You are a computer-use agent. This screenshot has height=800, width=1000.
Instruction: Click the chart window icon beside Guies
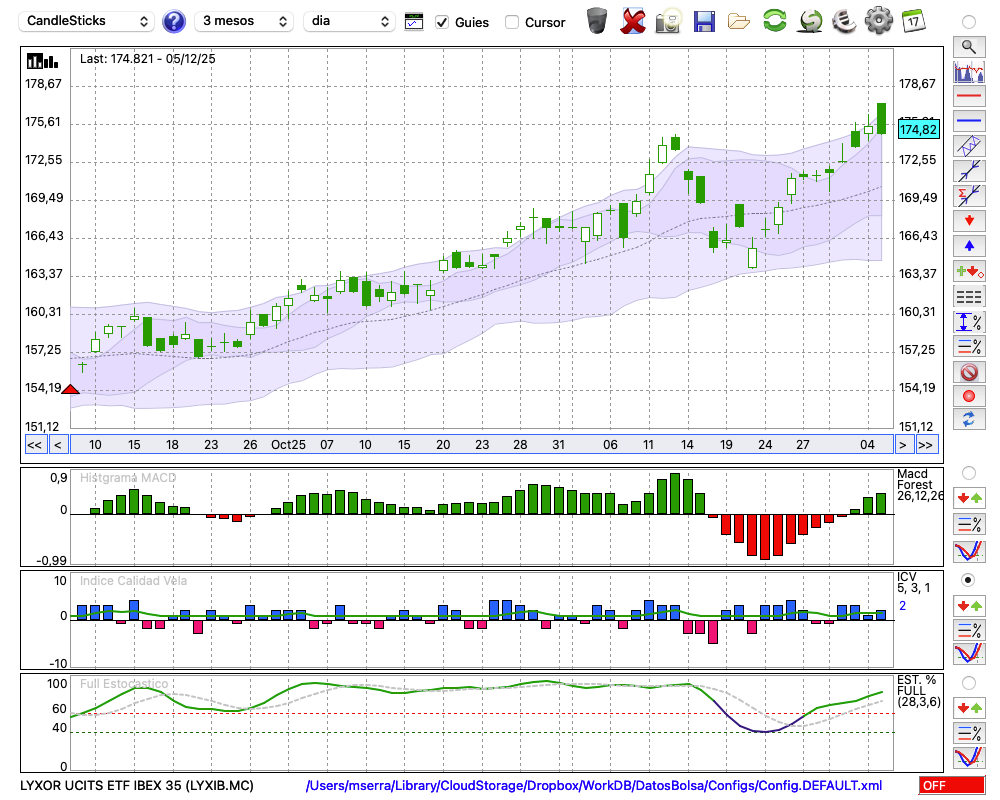click(x=414, y=22)
